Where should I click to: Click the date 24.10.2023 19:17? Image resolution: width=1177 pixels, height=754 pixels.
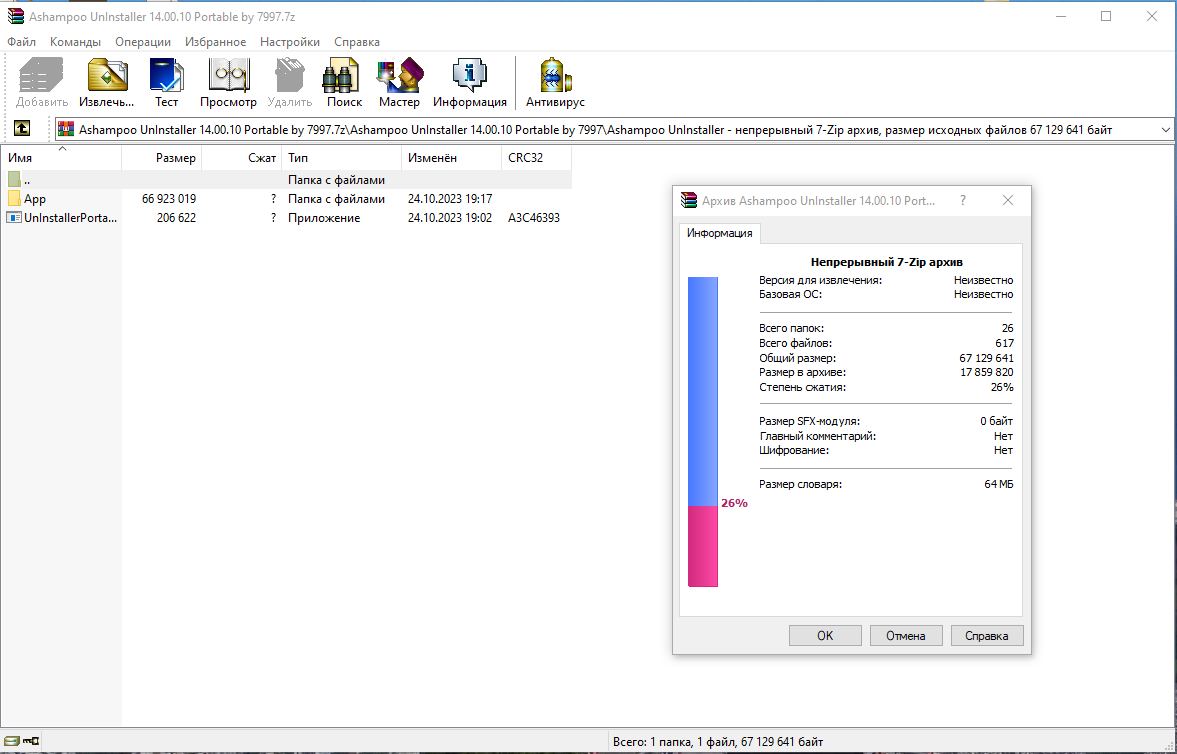click(x=450, y=199)
